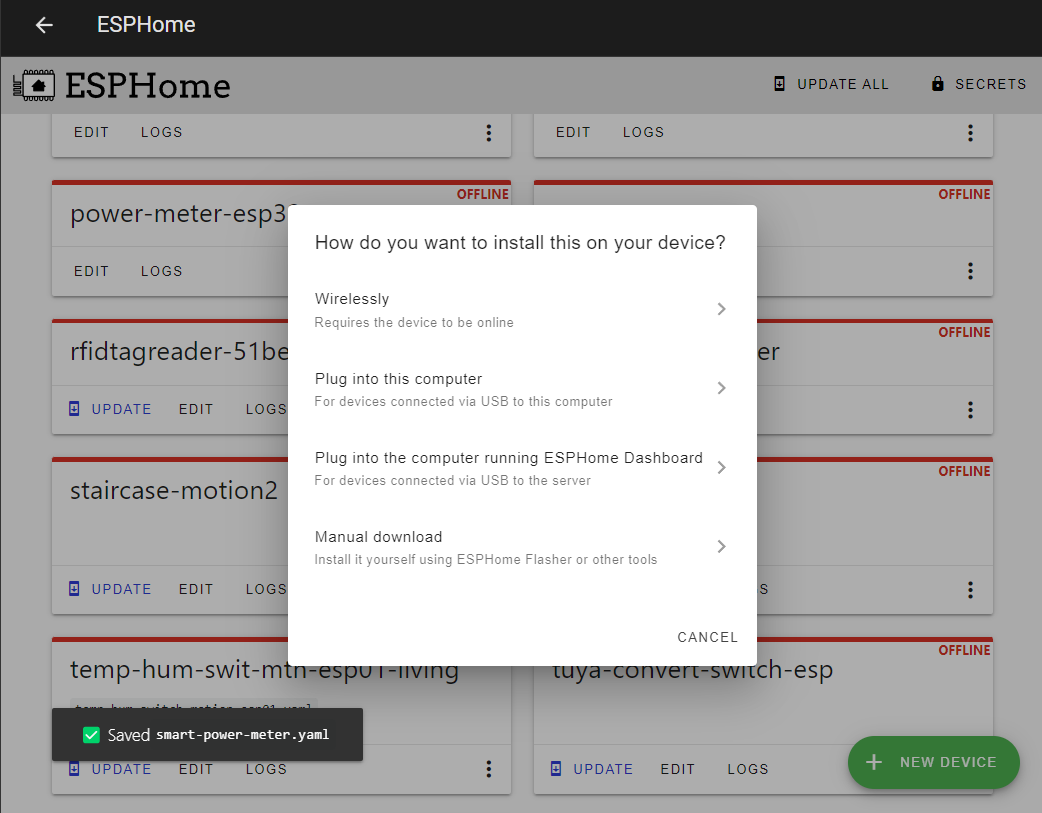Click the green checkmark in Saved toast
Image resolution: width=1042 pixels, height=813 pixels.
click(x=91, y=735)
